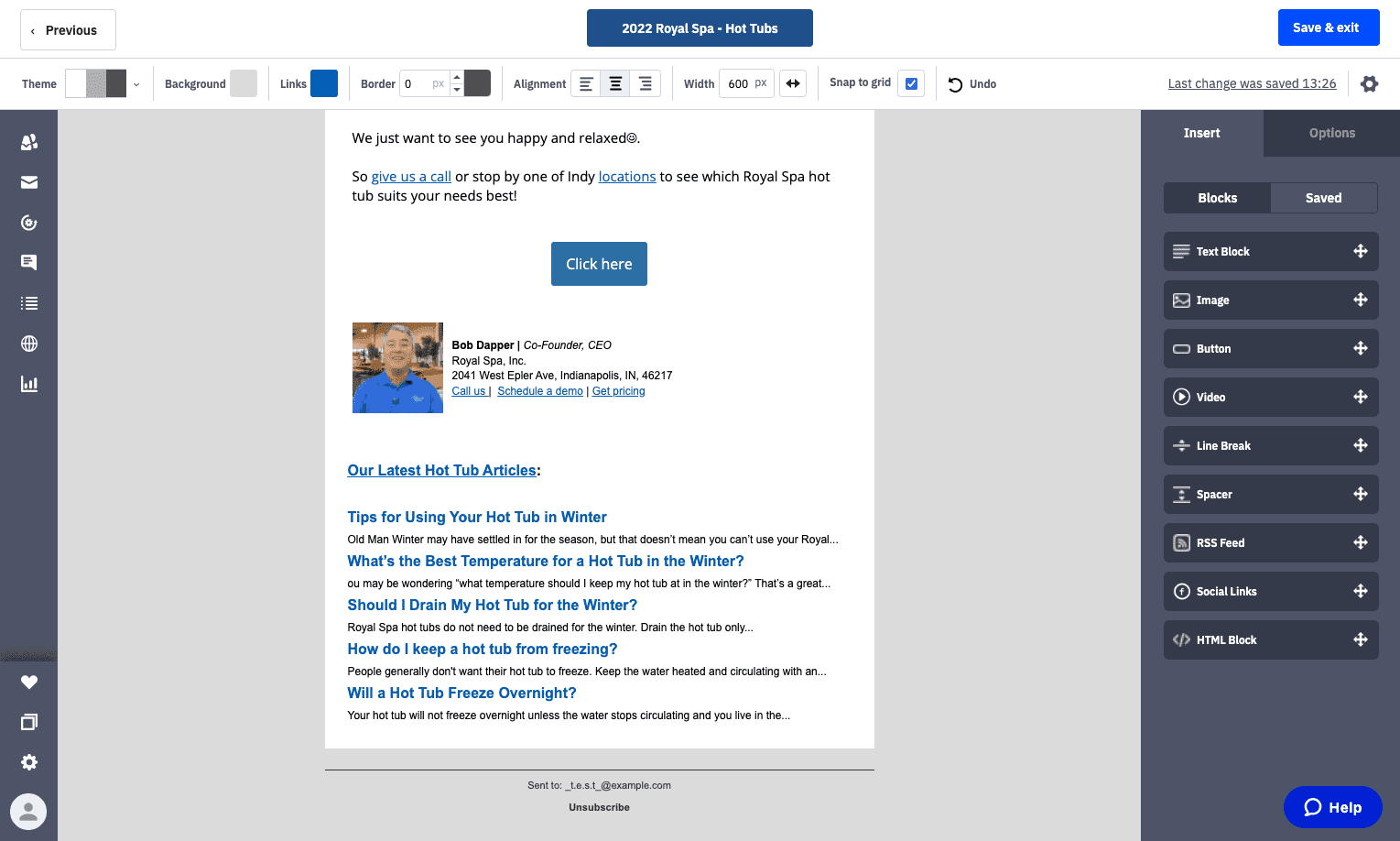Image resolution: width=1400 pixels, height=841 pixels.
Task: Click the globe icon in left sidebar
Action: (x=29, y=344)
